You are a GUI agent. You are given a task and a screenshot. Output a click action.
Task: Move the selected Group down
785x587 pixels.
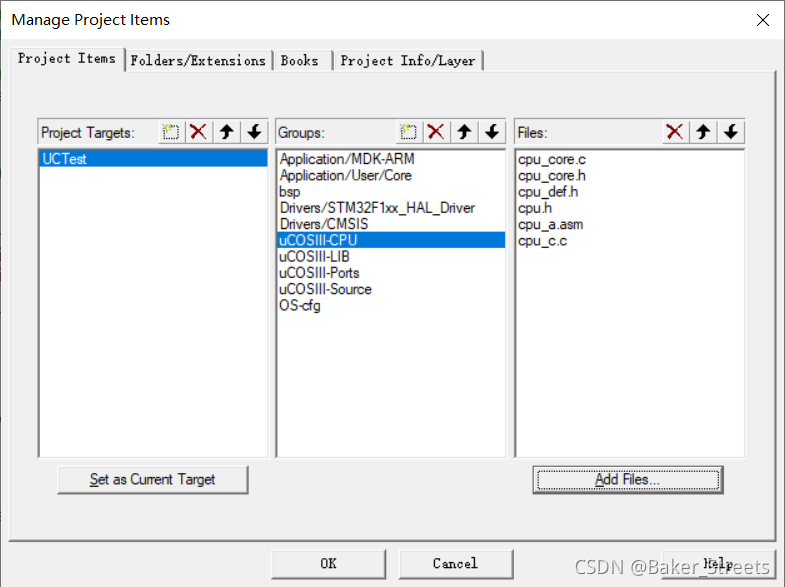coord(492,132)
